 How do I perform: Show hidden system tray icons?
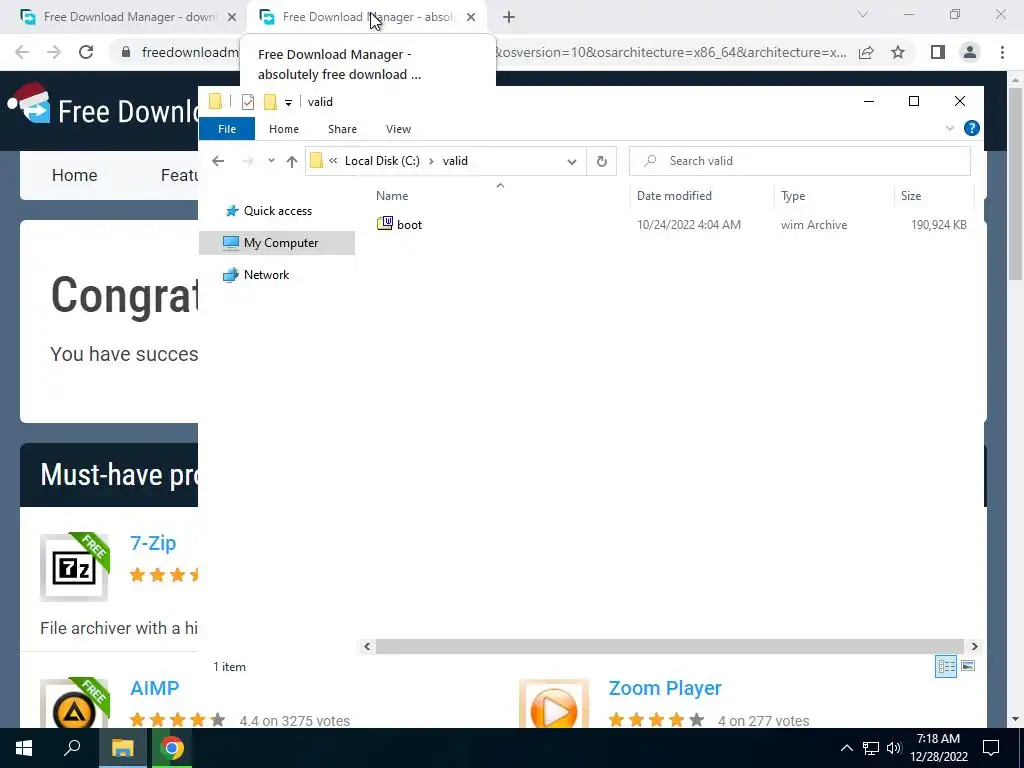[846, 748]
